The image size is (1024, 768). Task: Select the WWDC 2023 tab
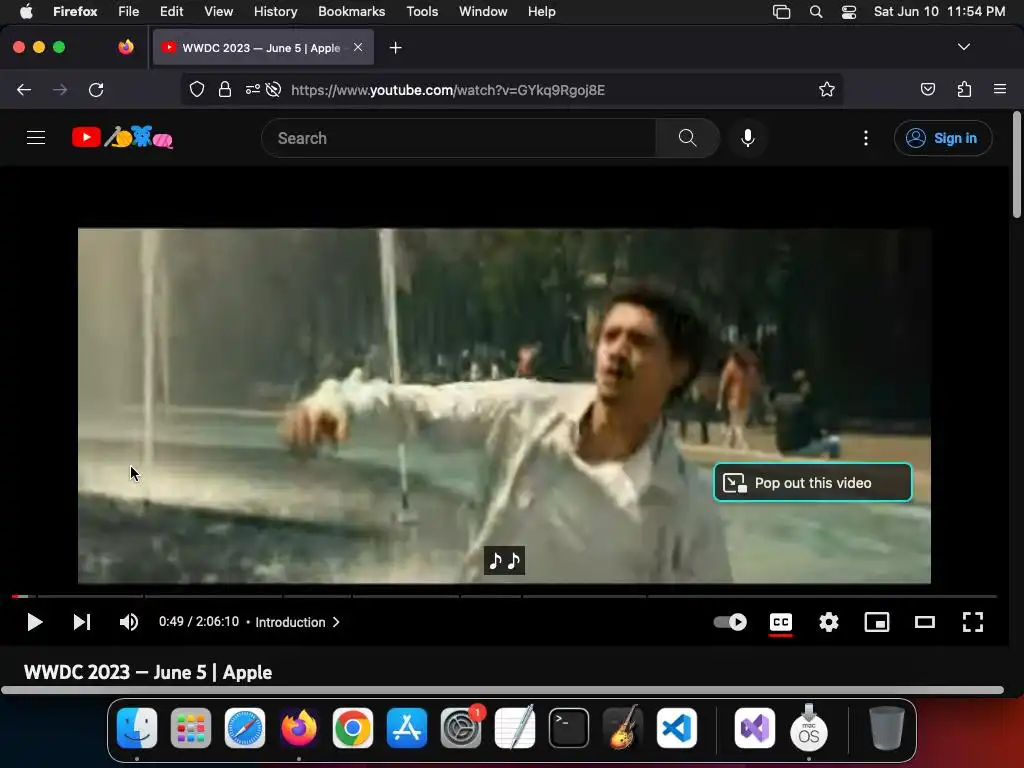263,47
